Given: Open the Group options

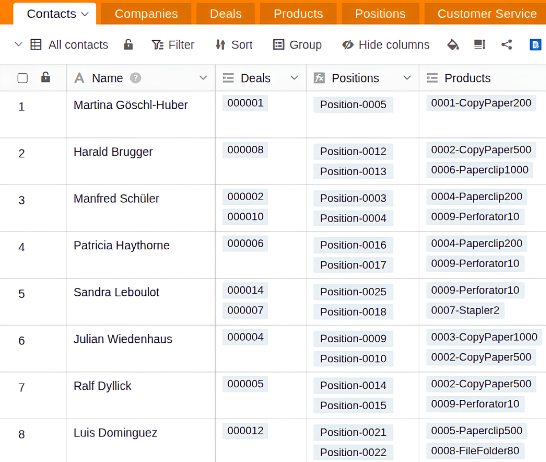Looking at the screenshot, I should coord(297,45).
